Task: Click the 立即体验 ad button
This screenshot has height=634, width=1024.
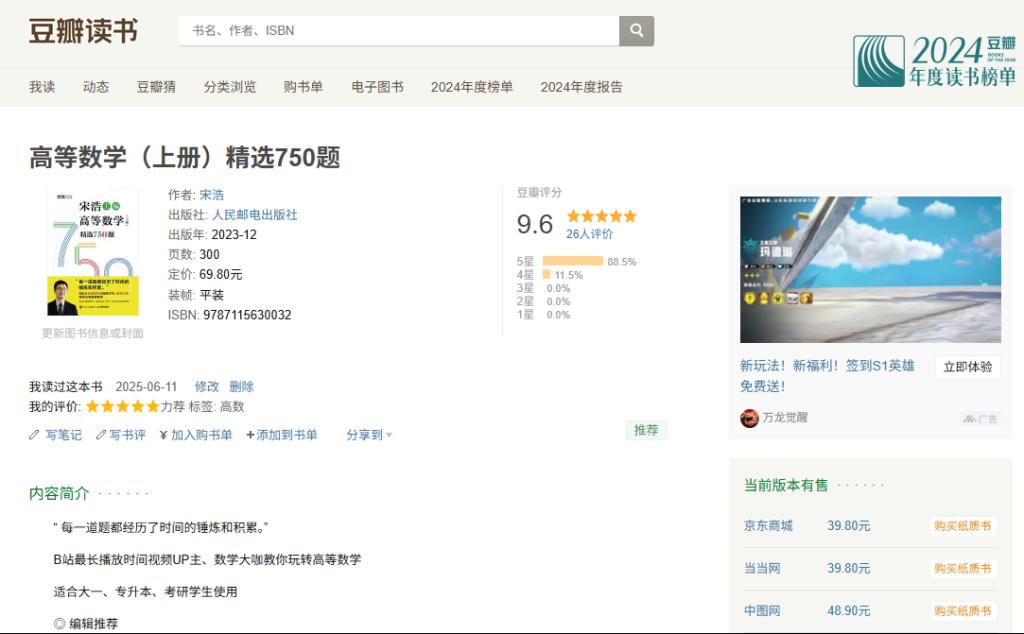Action: click(x=968, y=367)
